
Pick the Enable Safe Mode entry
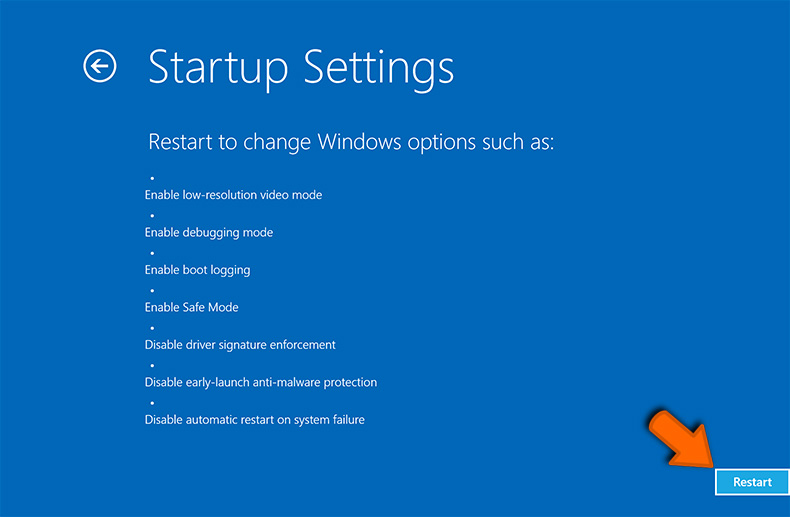191,307
